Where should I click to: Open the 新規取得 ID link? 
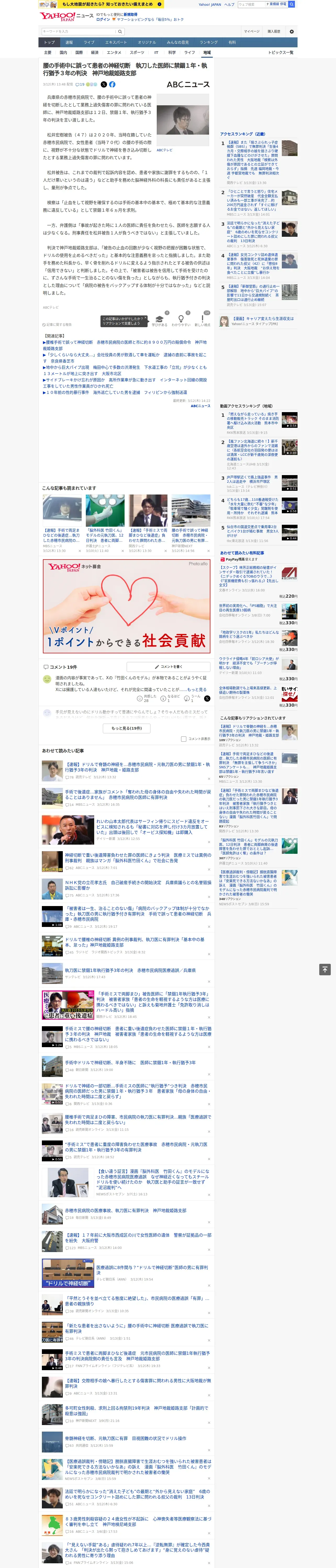(x=131, y=14)
